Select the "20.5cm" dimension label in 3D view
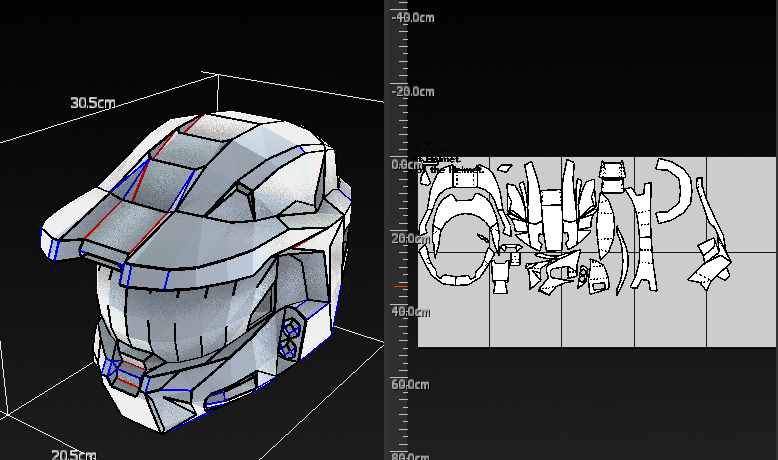This screenshot has width=778, height=460. (x=74, y=455)
